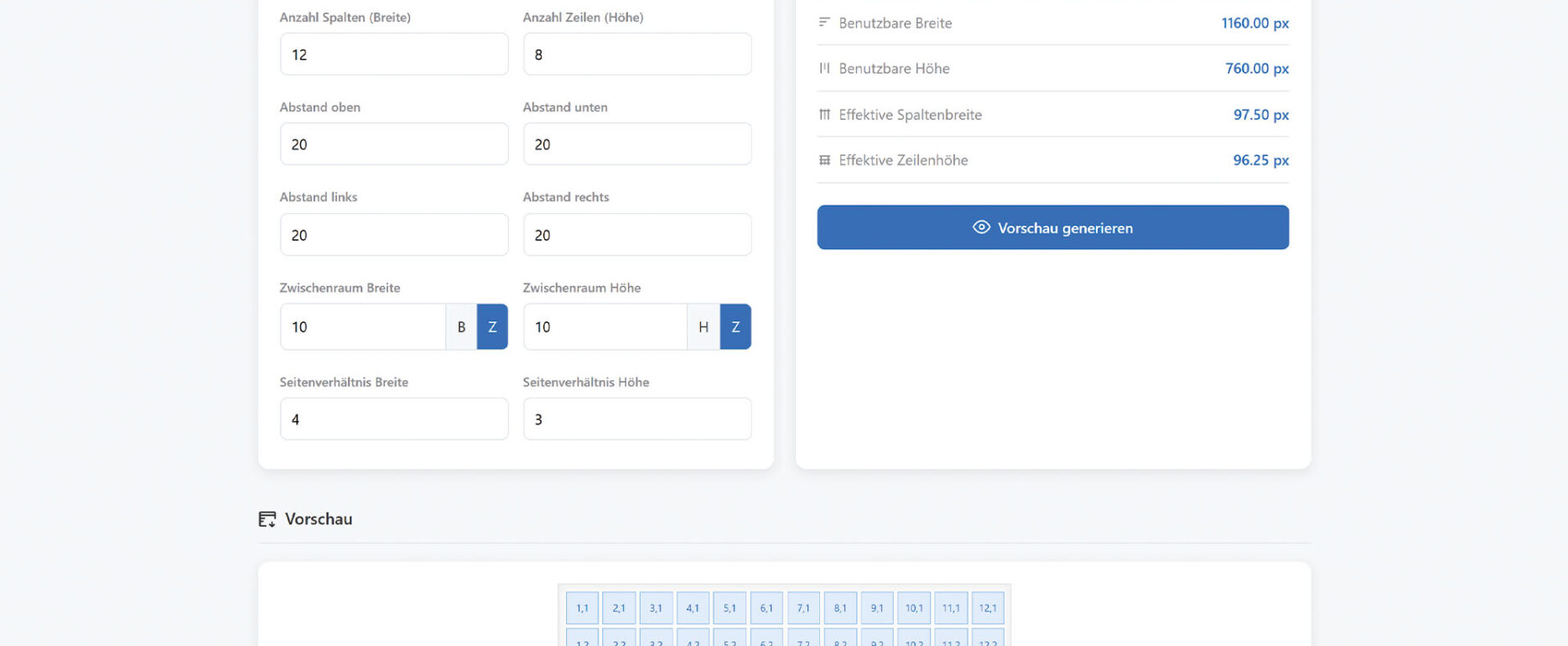Click the Effektive Spaltenbreite columns icon
1568x646 pixels.
[x=824, y=114]
